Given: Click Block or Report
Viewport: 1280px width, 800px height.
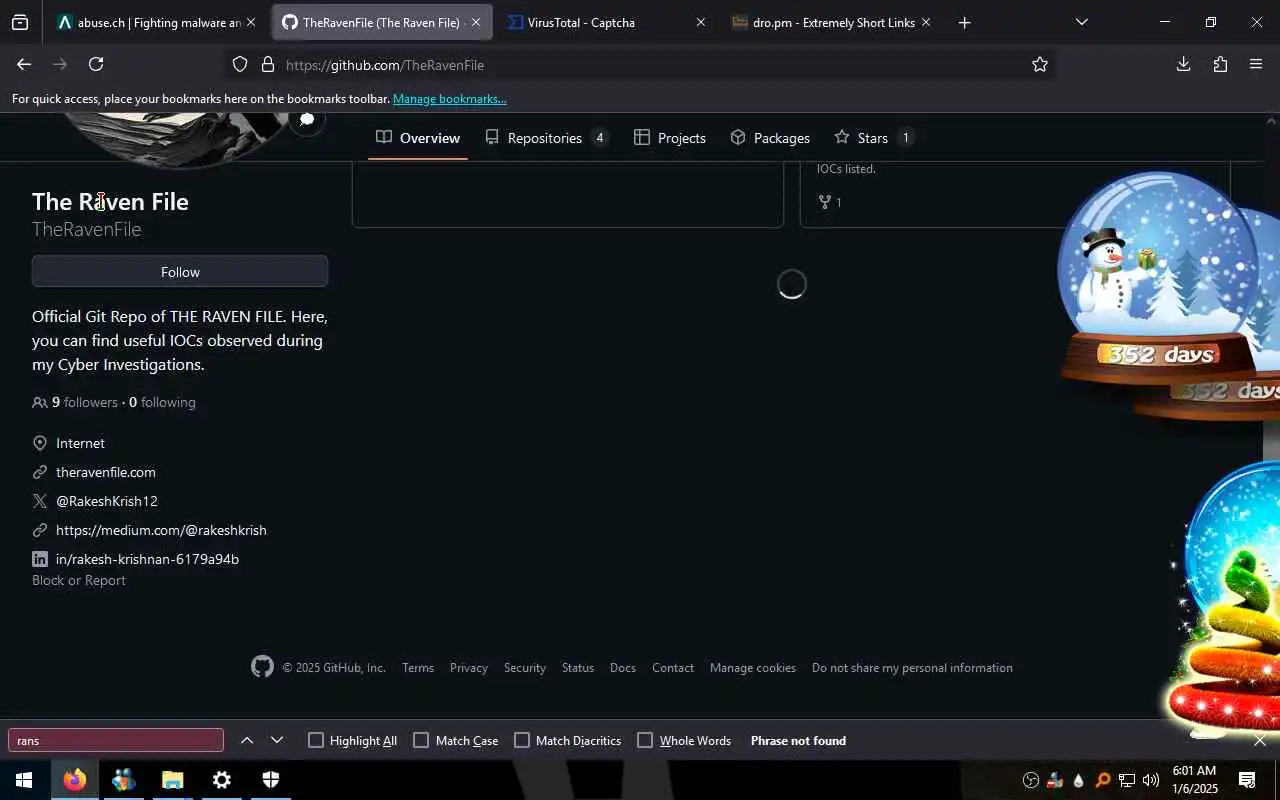Looking at the screenshot, I should [x=79, y=580].
